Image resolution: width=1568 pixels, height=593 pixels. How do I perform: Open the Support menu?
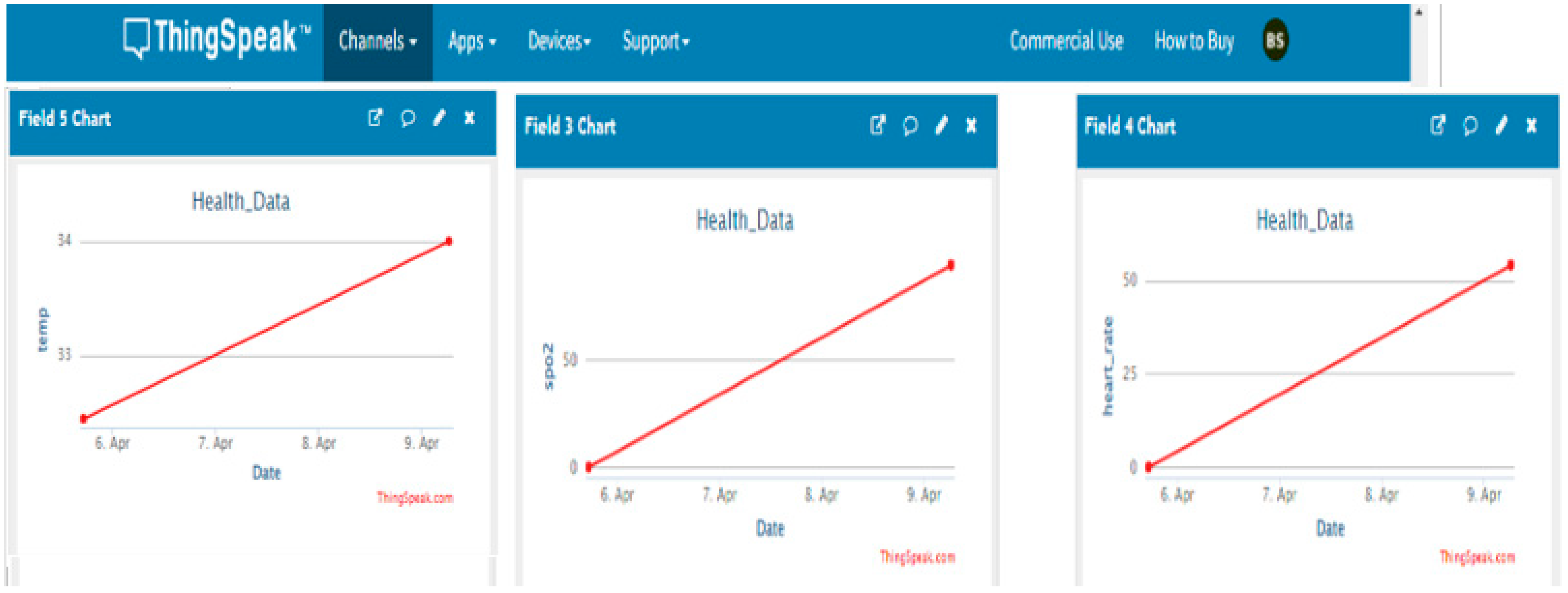pos(656,41)
